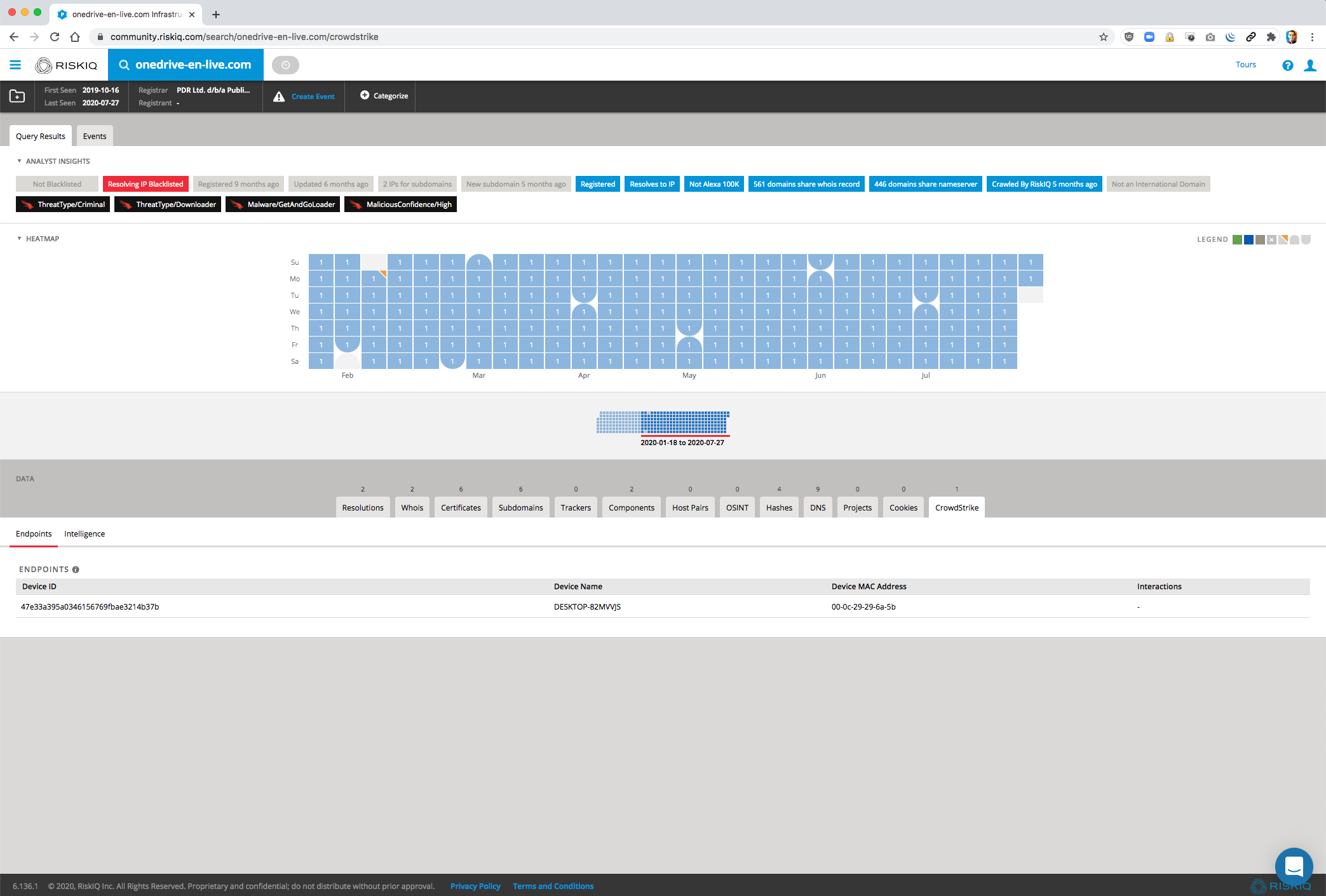
Task: Open the Privacy Policy link
Action: pyautogui.click(x=475, y=886)
